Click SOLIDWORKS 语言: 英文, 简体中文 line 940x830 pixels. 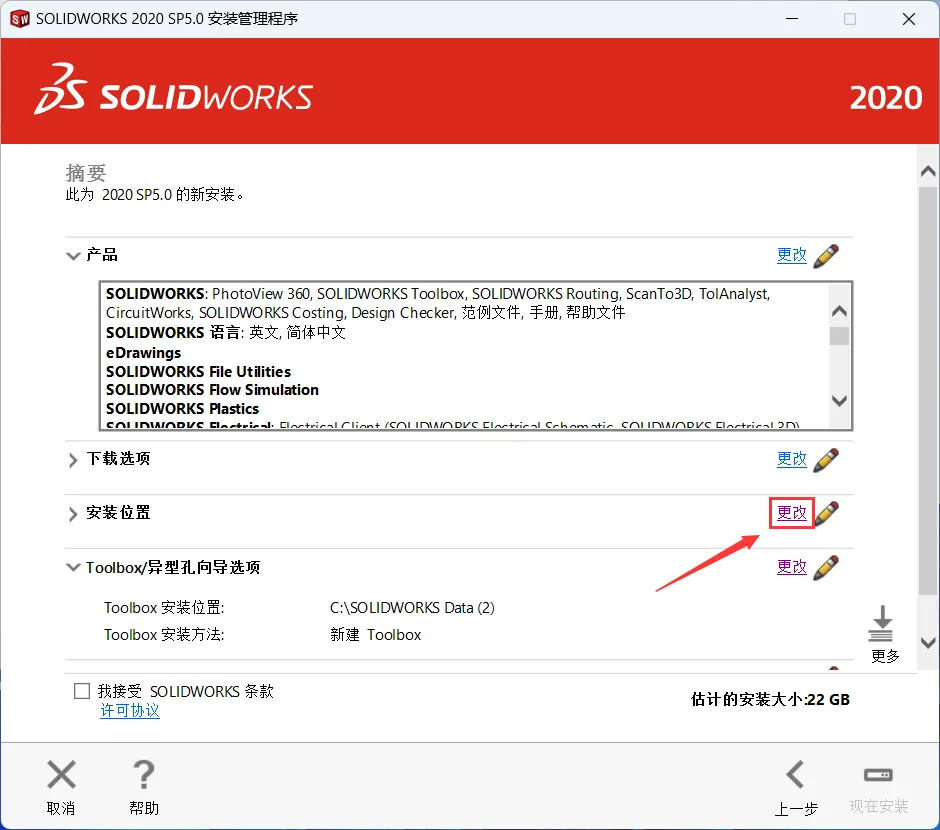(226, 333)
